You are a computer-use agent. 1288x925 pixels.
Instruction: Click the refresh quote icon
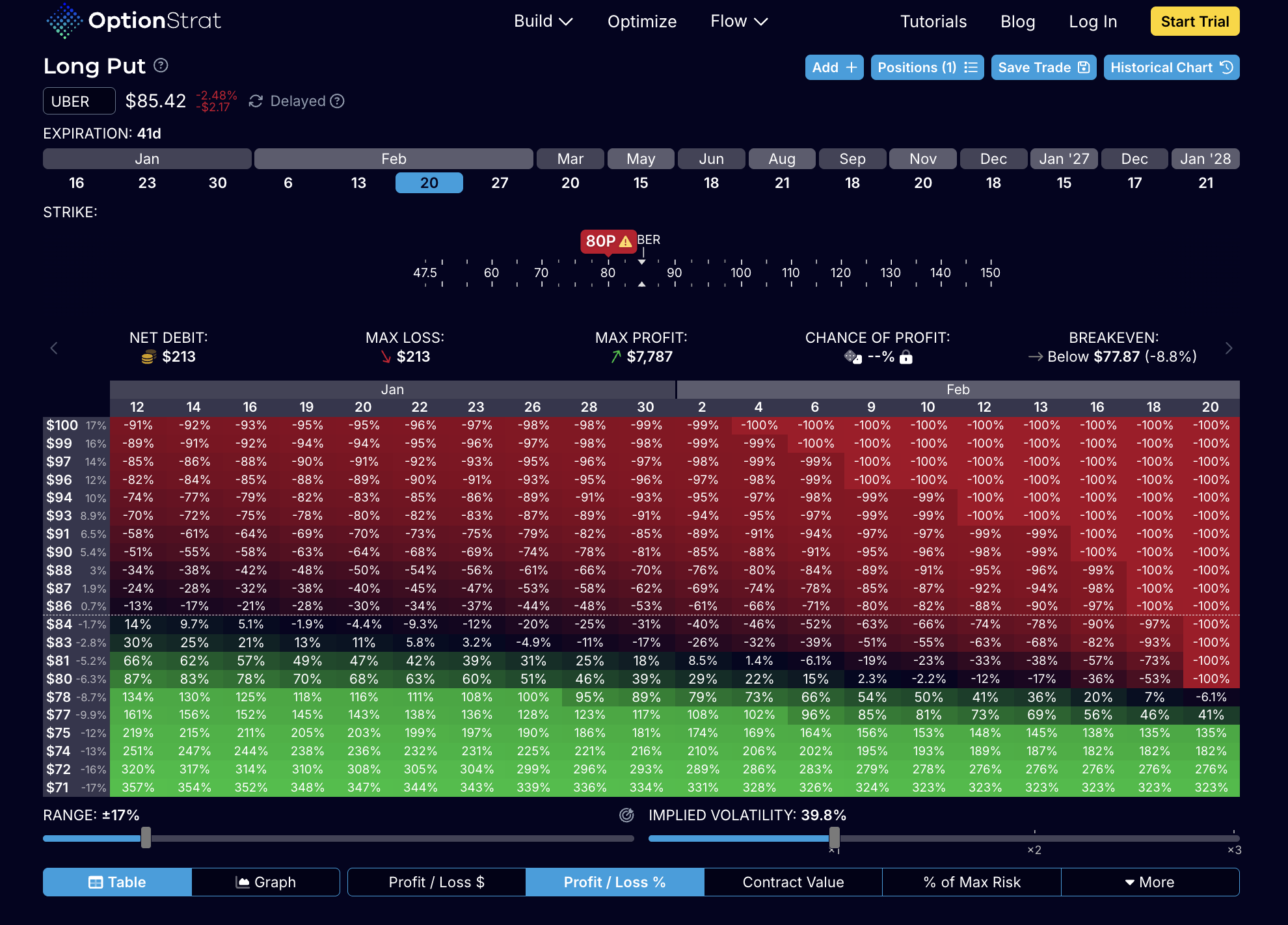[x=256, y=101]
